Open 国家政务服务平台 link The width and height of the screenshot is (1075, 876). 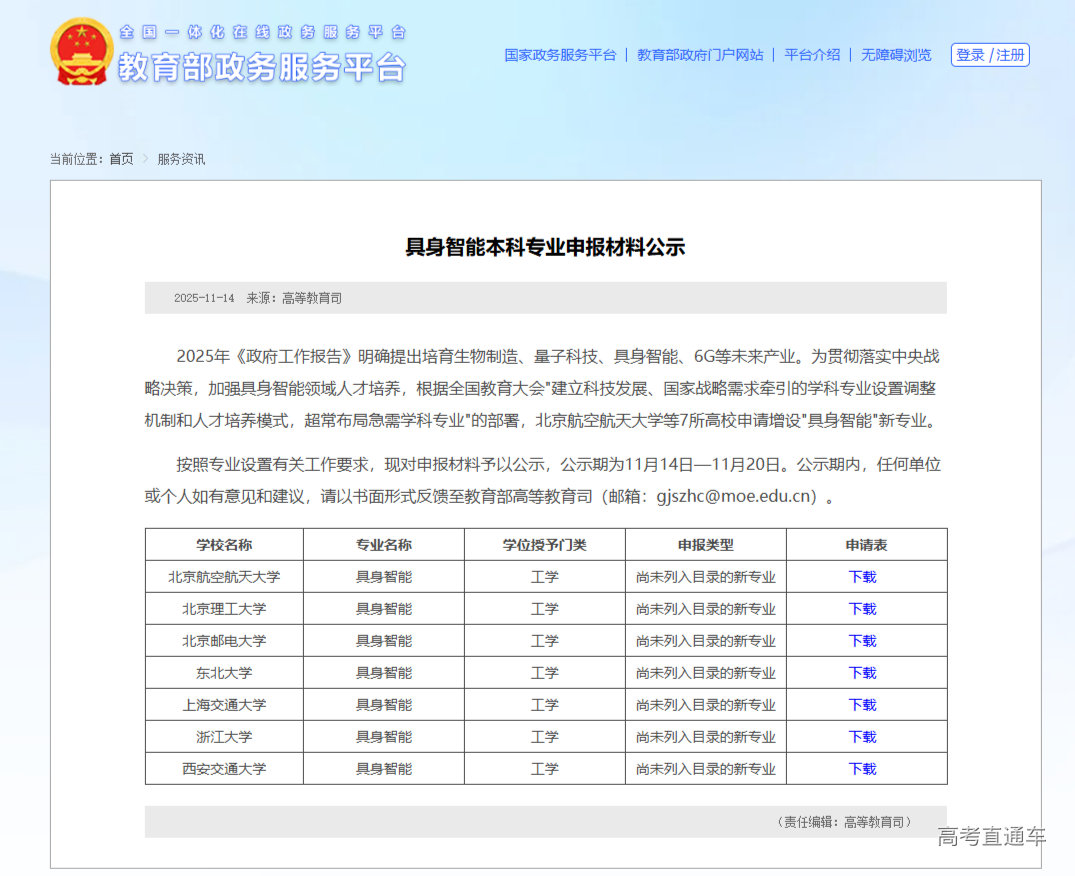(x=558, y=55)
